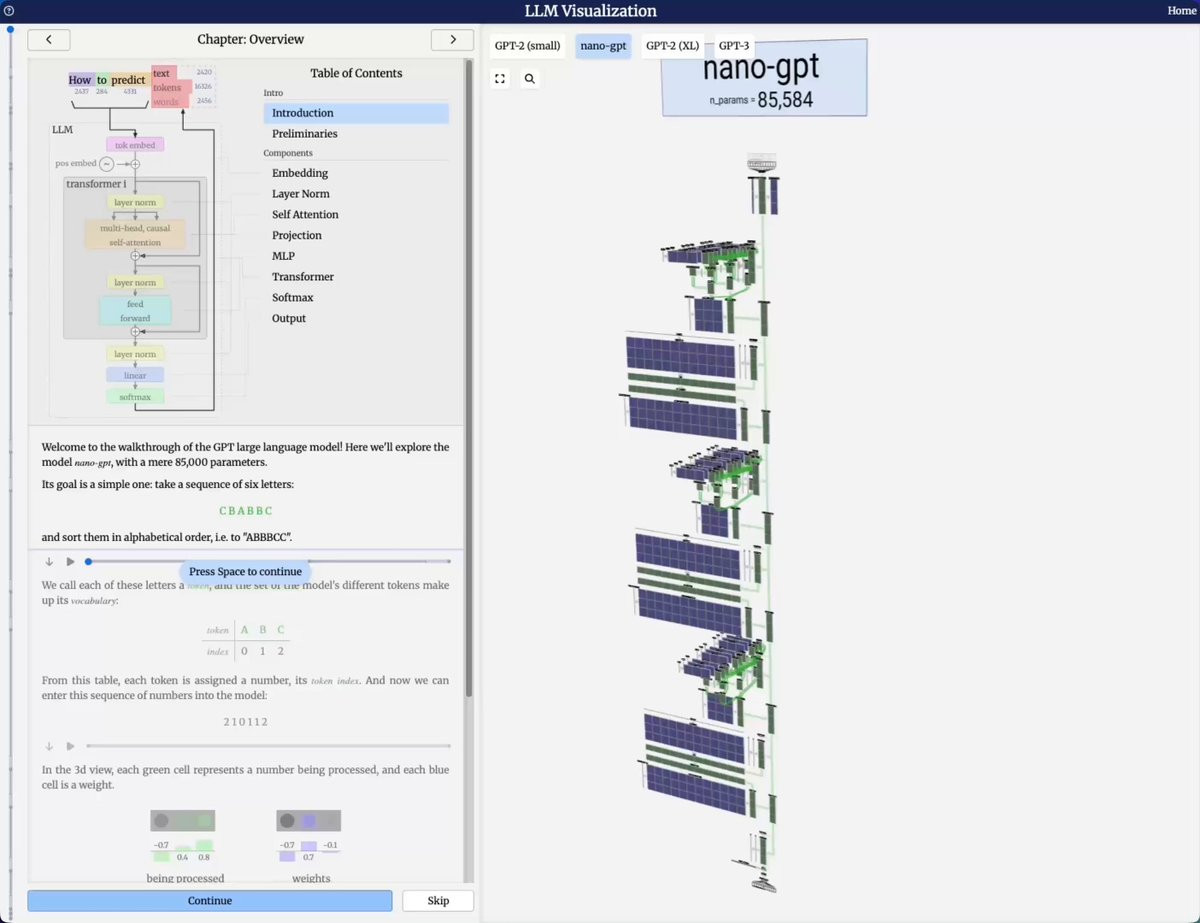Click the text panel vertical scrollbar
1200x923 pixels.
tap(468, 380)
